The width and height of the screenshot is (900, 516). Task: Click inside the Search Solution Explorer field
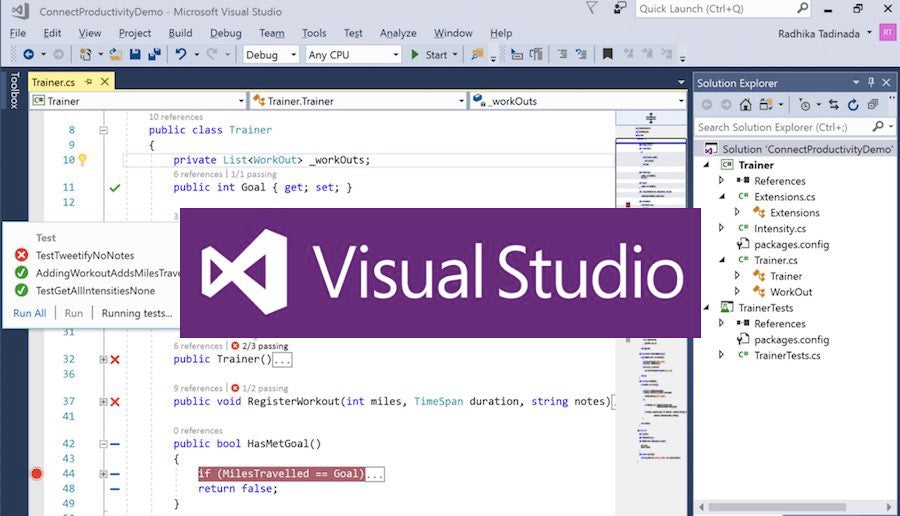point(782,127)
